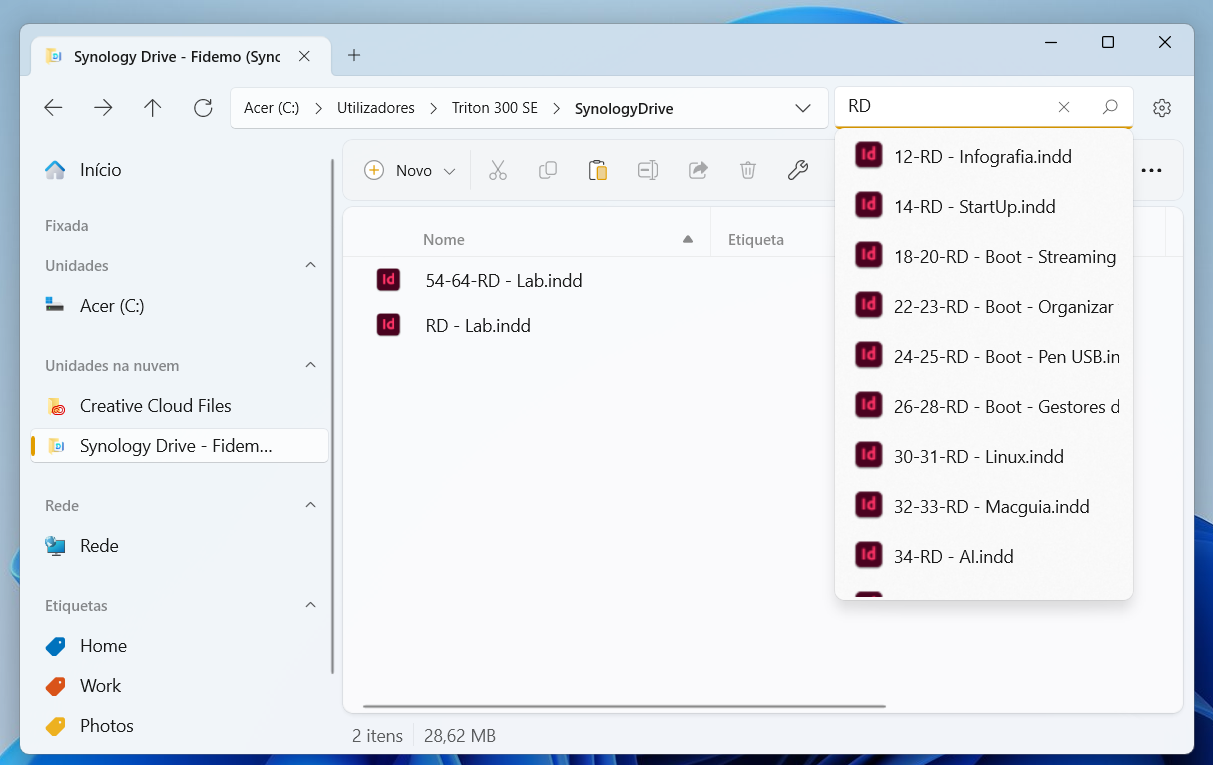The height and width of the screenshot is (765, 1213).
Task: Clear the RD search text
Action: tap(1064, 107)
